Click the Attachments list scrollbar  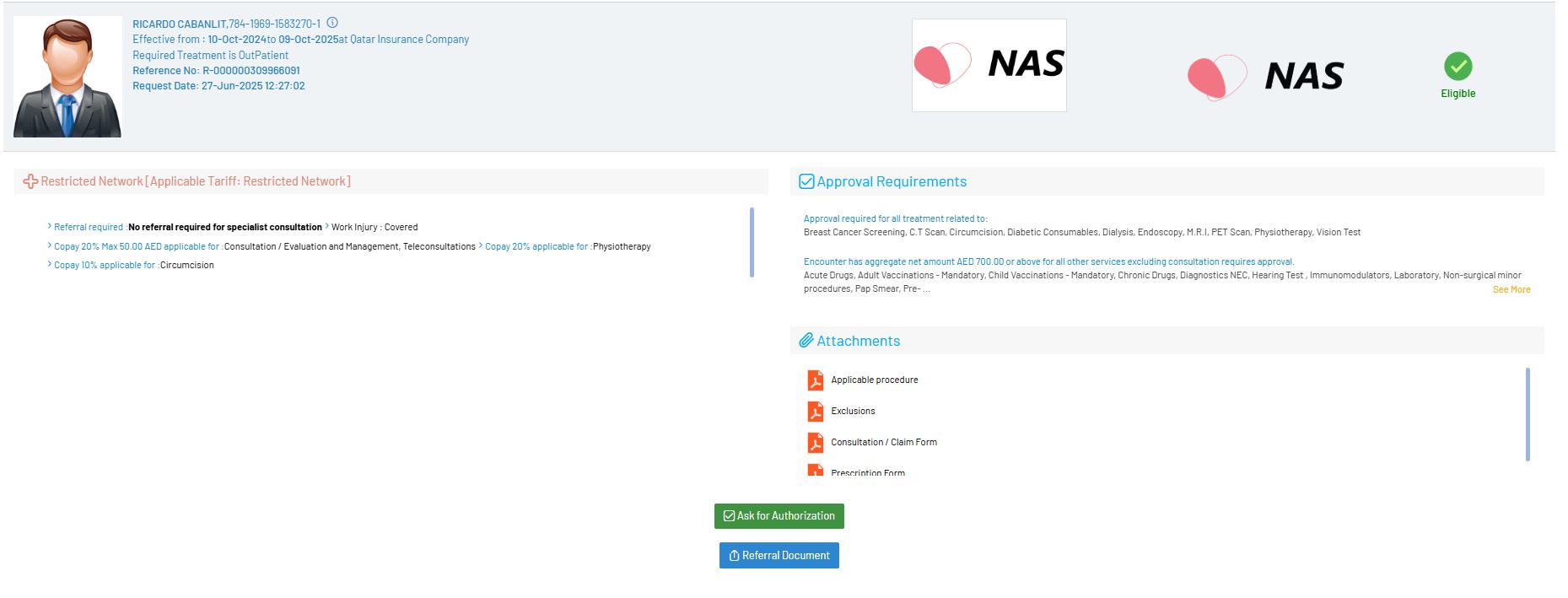click(1528, 414)
